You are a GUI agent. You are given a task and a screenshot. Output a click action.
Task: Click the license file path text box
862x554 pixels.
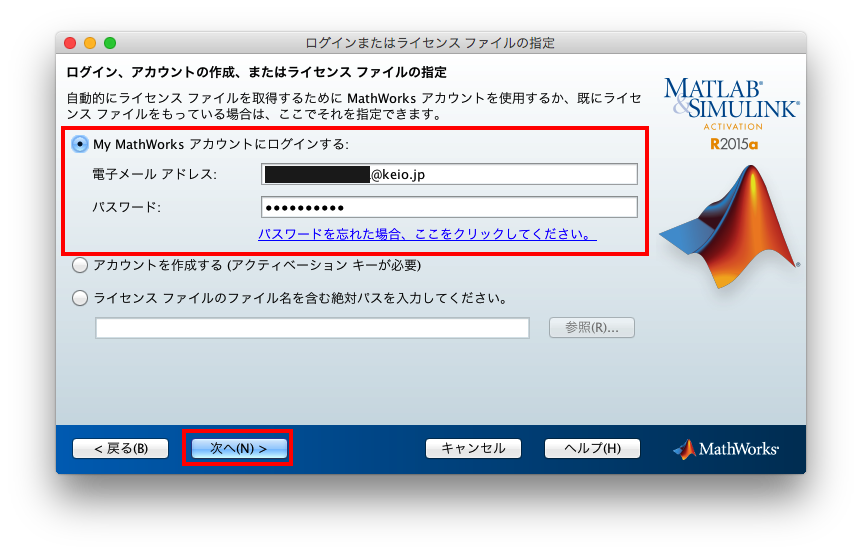[x=312, y=328]
